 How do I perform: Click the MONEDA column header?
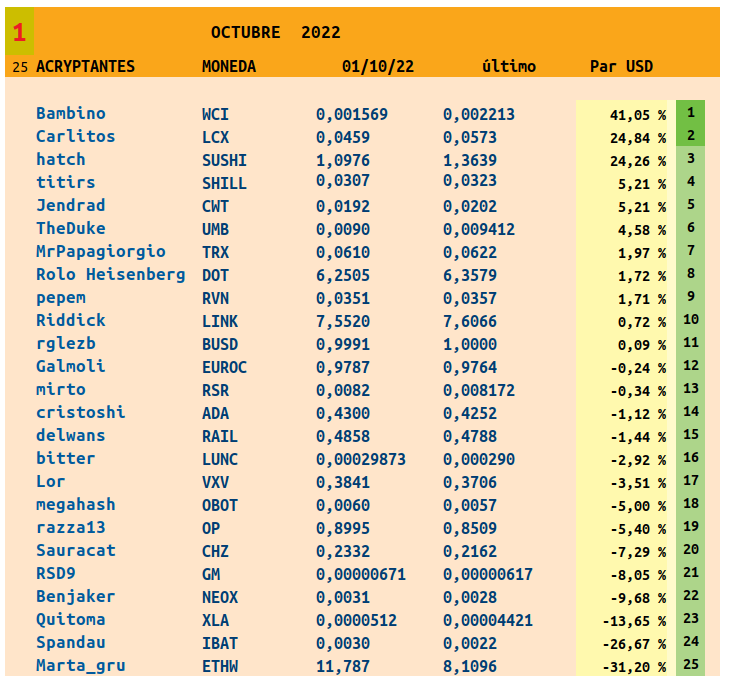(x=228, y=67)
